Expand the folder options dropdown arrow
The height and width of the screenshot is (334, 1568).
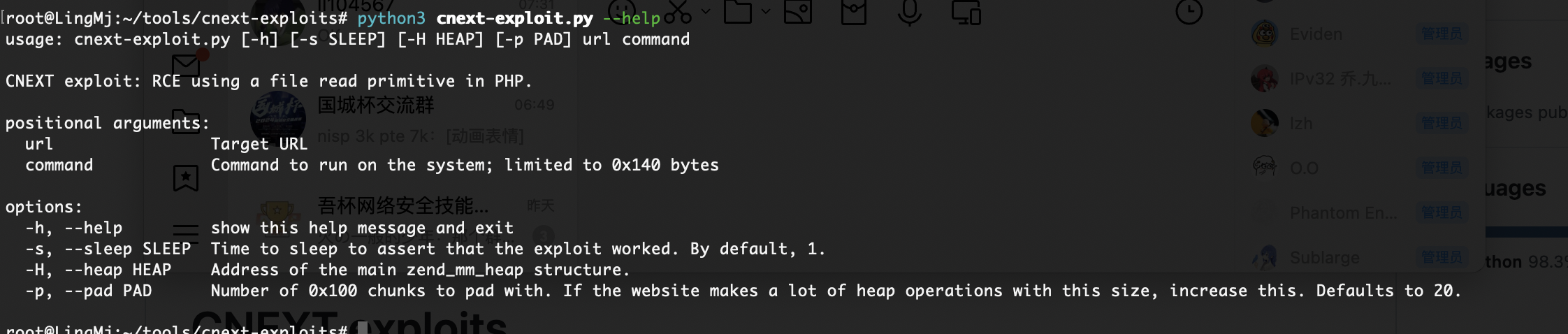[765, 11]
